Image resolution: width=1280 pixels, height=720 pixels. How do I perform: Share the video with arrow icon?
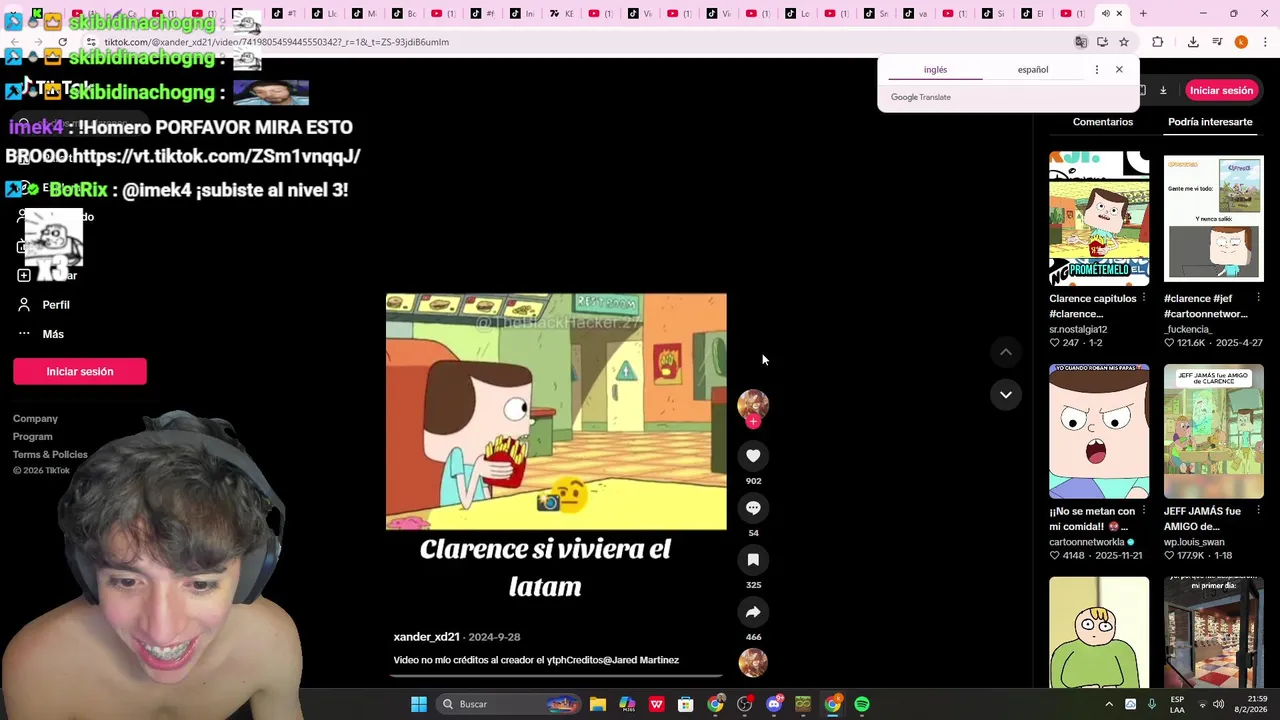click(x=753, y=612)
